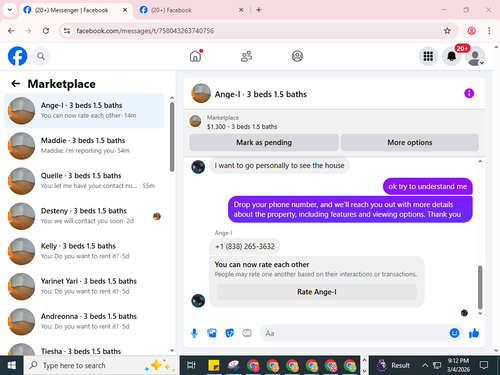
Task: Close the Messenger browser tab
Action: 125,10
